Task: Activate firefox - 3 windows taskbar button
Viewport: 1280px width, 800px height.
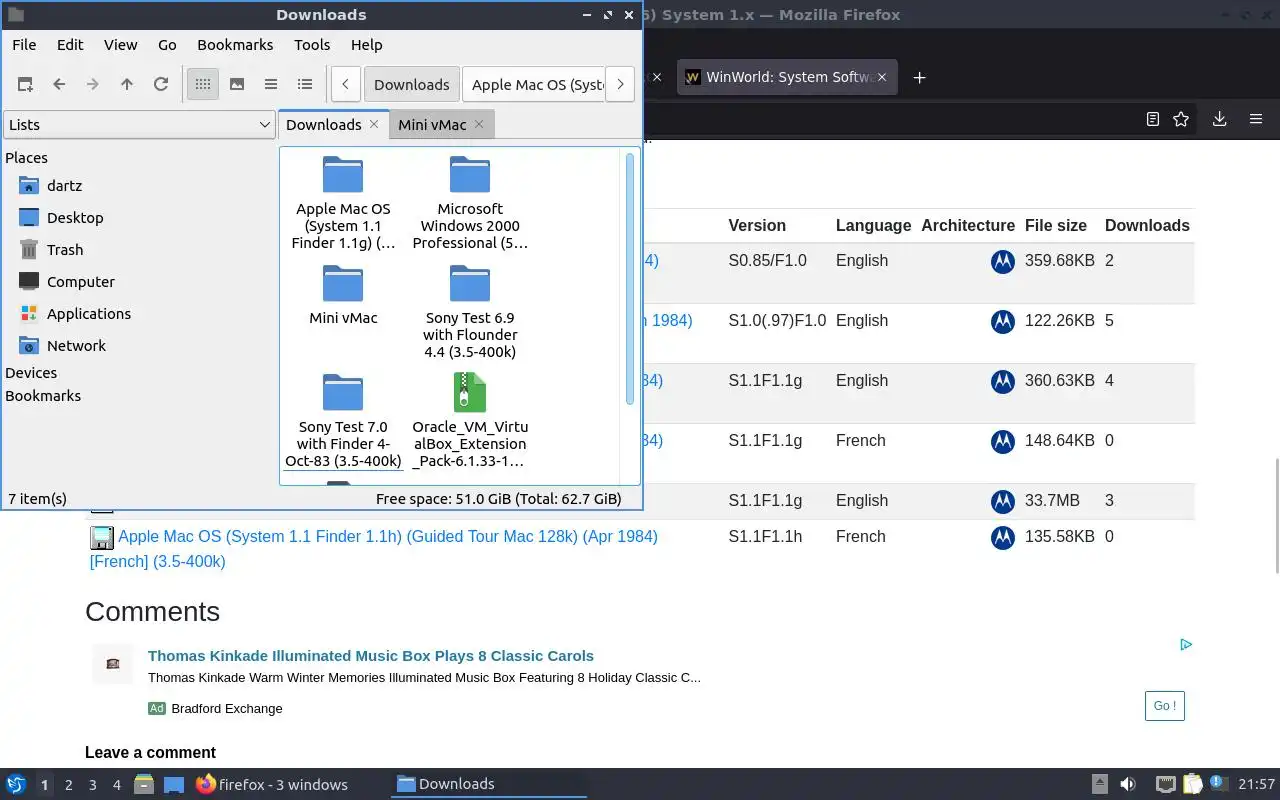Action: pos(272,784)
